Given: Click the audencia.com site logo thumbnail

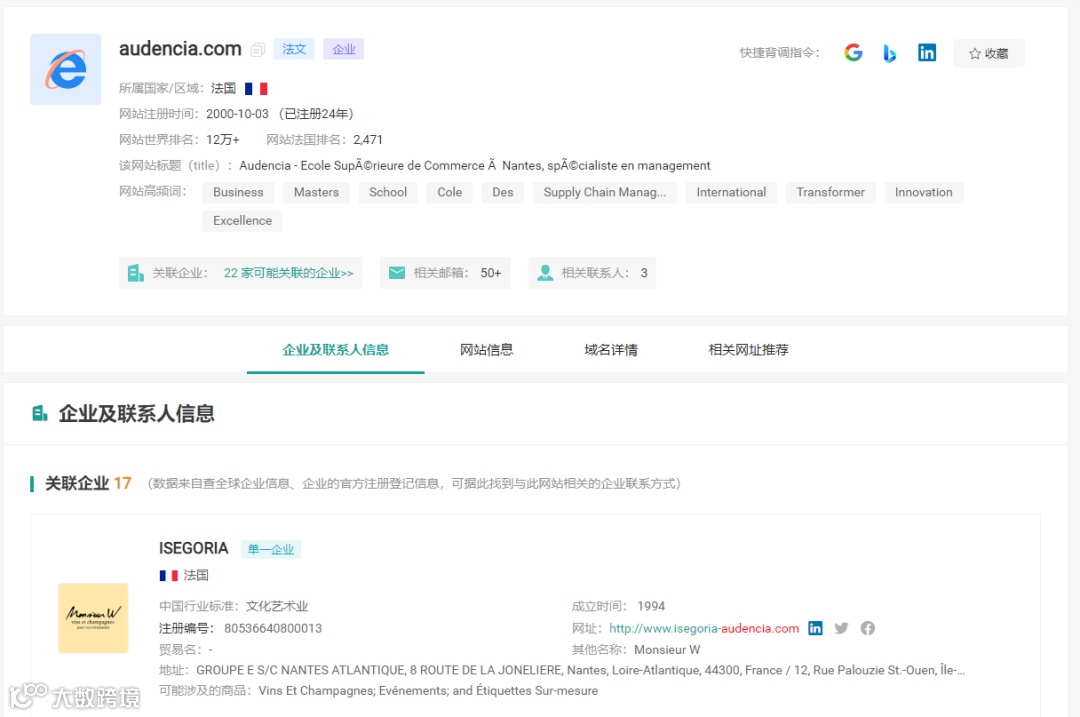Looking at the screenshot, I should [x=65, y=69].
